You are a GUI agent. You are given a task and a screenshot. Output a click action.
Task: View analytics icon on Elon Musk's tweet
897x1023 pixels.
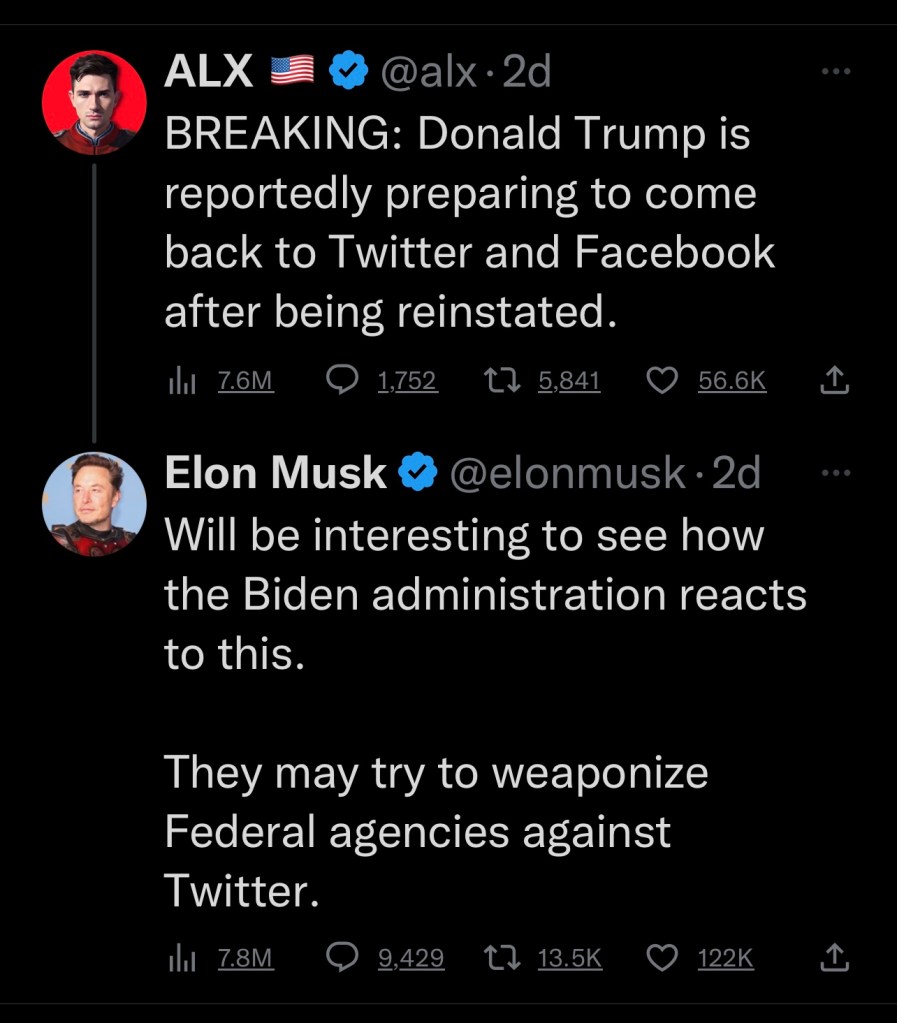[x=182, y=958]
